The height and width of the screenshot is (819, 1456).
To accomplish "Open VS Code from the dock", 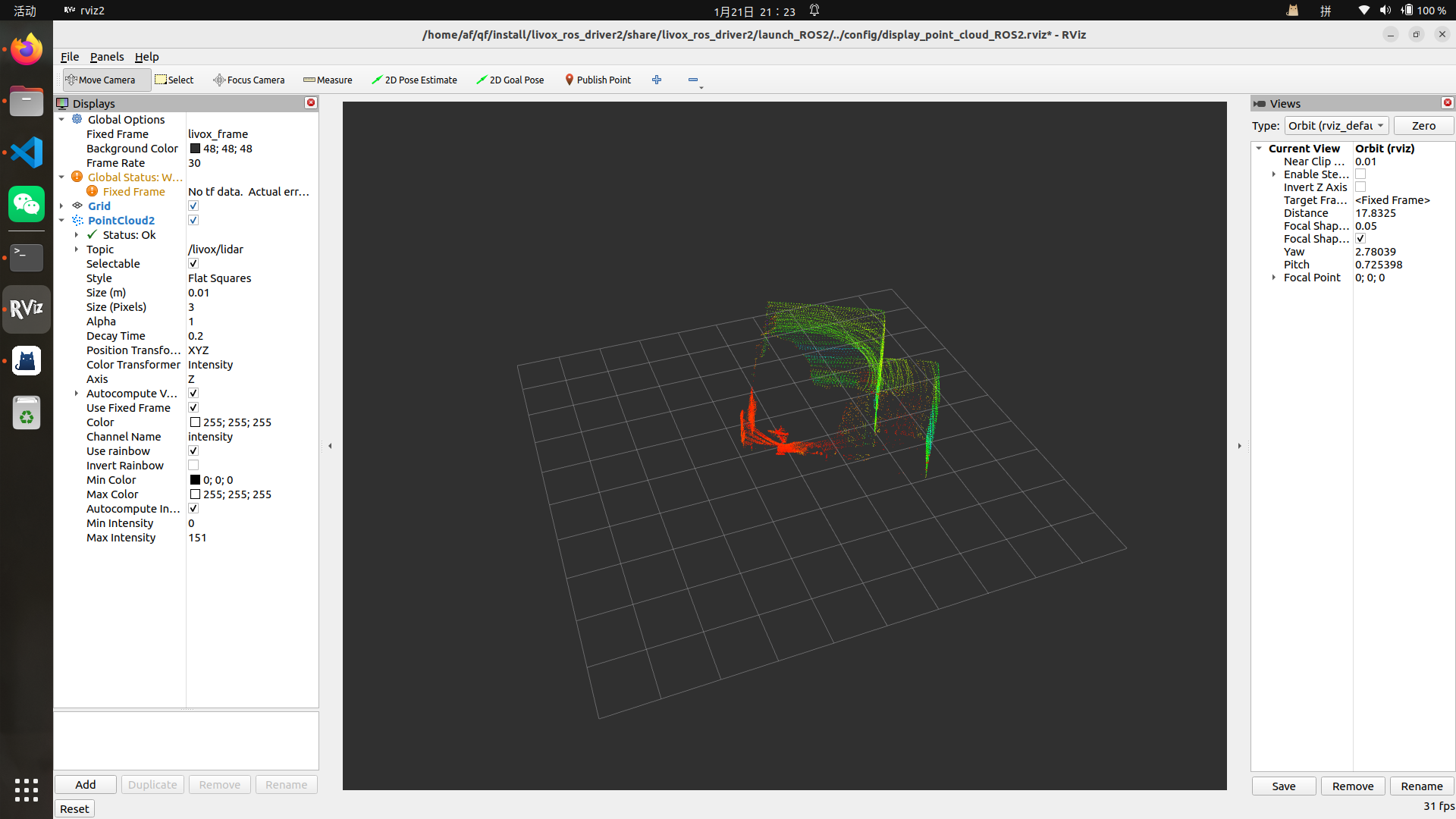I will coord(27,152).
